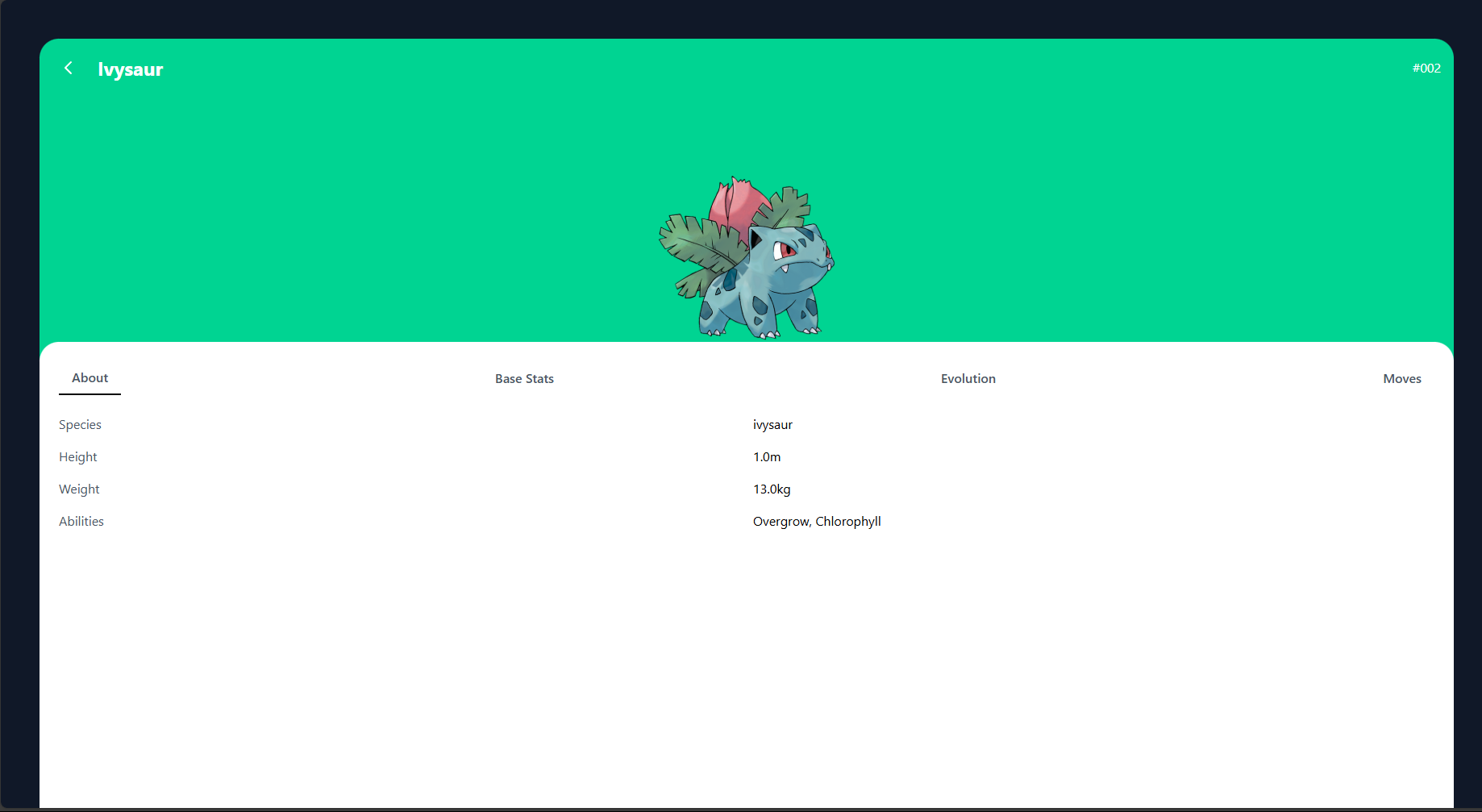Select the Weight label
This screenshot has width=1482, height=812.
point(79,489)
